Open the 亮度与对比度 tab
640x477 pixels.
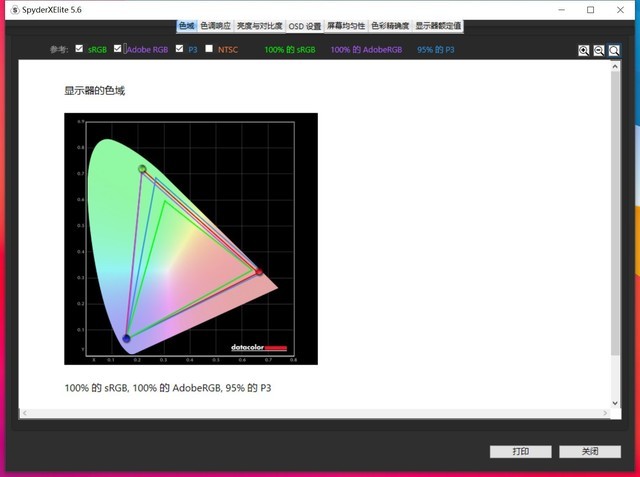point(260,26)
